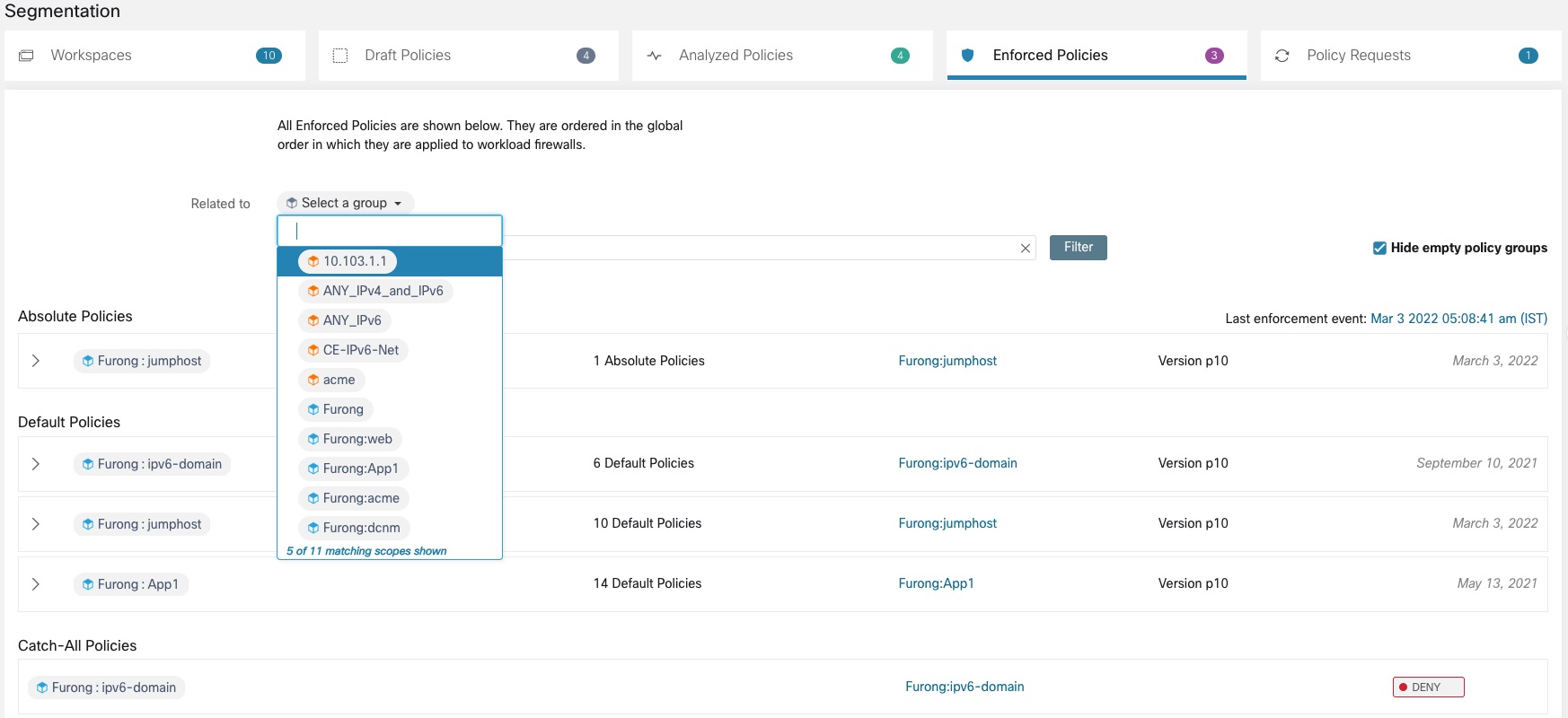Click the group search input field

click(390, 231)
